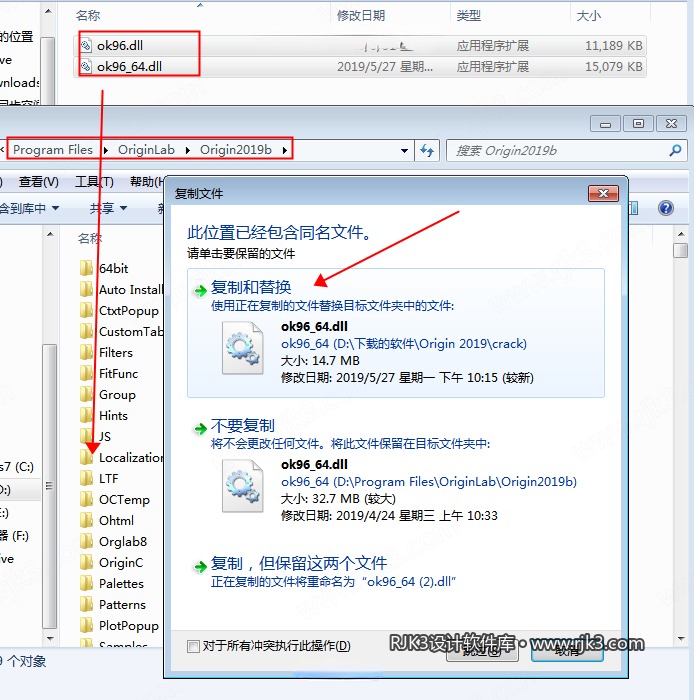Expand the arrow after Origin2019b breadcrumb
694x700 pixels.
point(284,150)
